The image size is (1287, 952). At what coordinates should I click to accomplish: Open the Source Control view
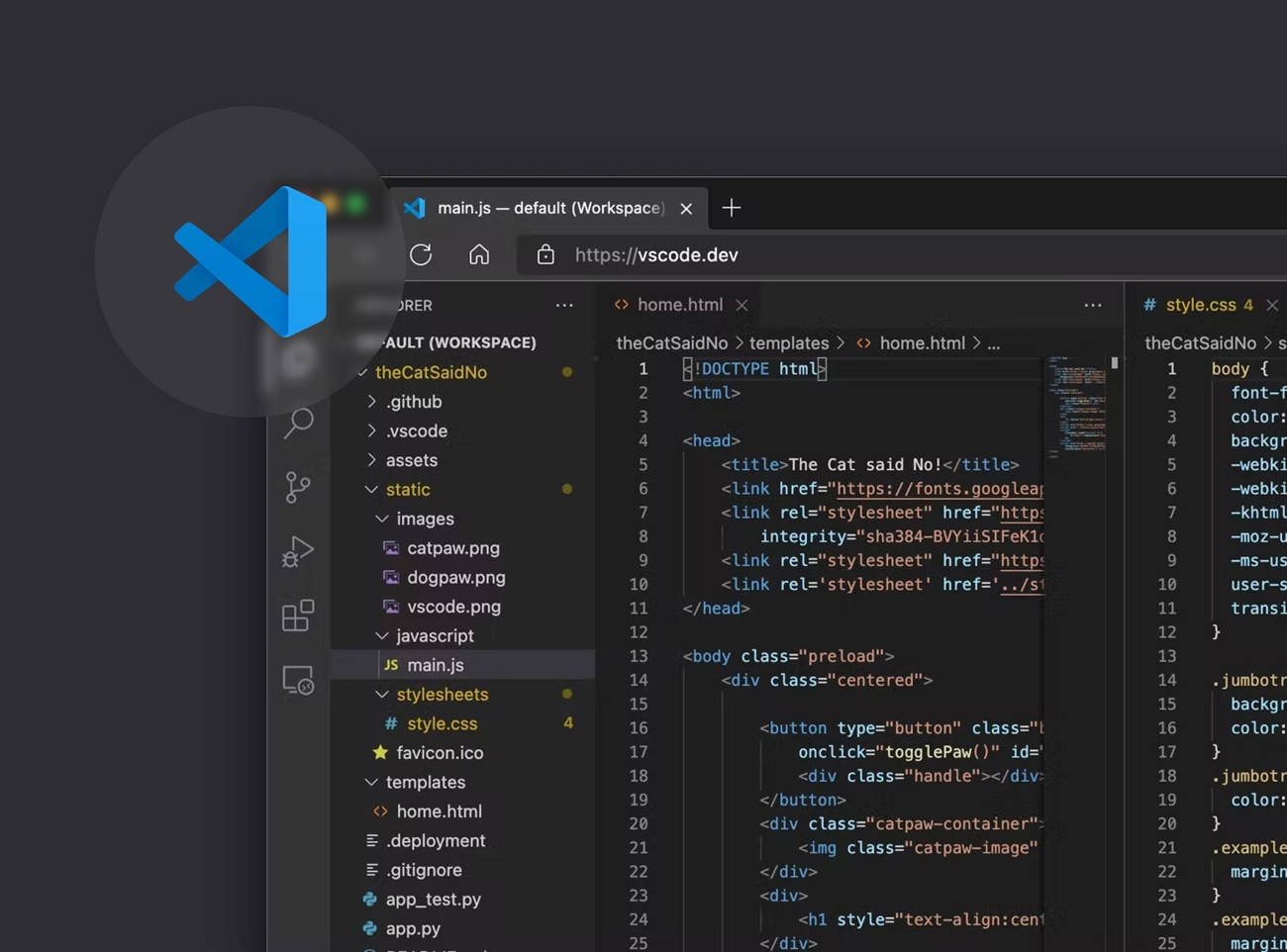298,487
